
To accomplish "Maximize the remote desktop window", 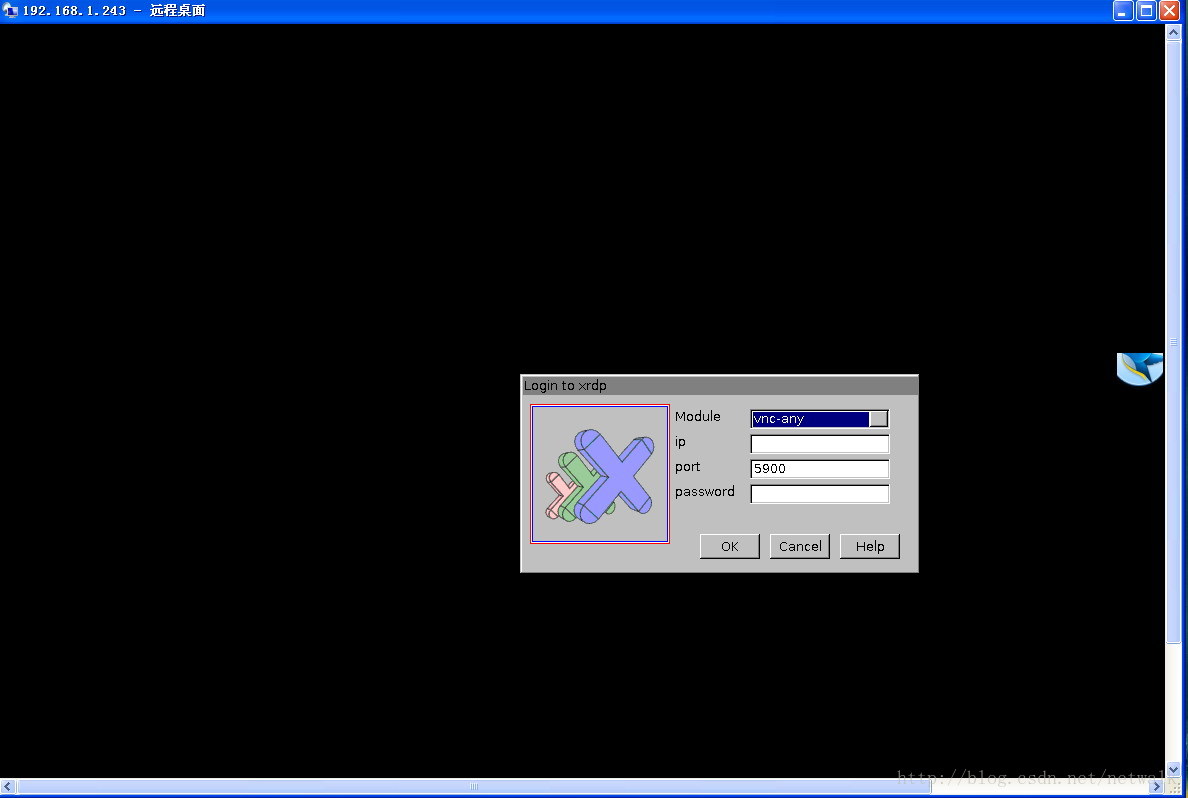I will [1146, 11].
